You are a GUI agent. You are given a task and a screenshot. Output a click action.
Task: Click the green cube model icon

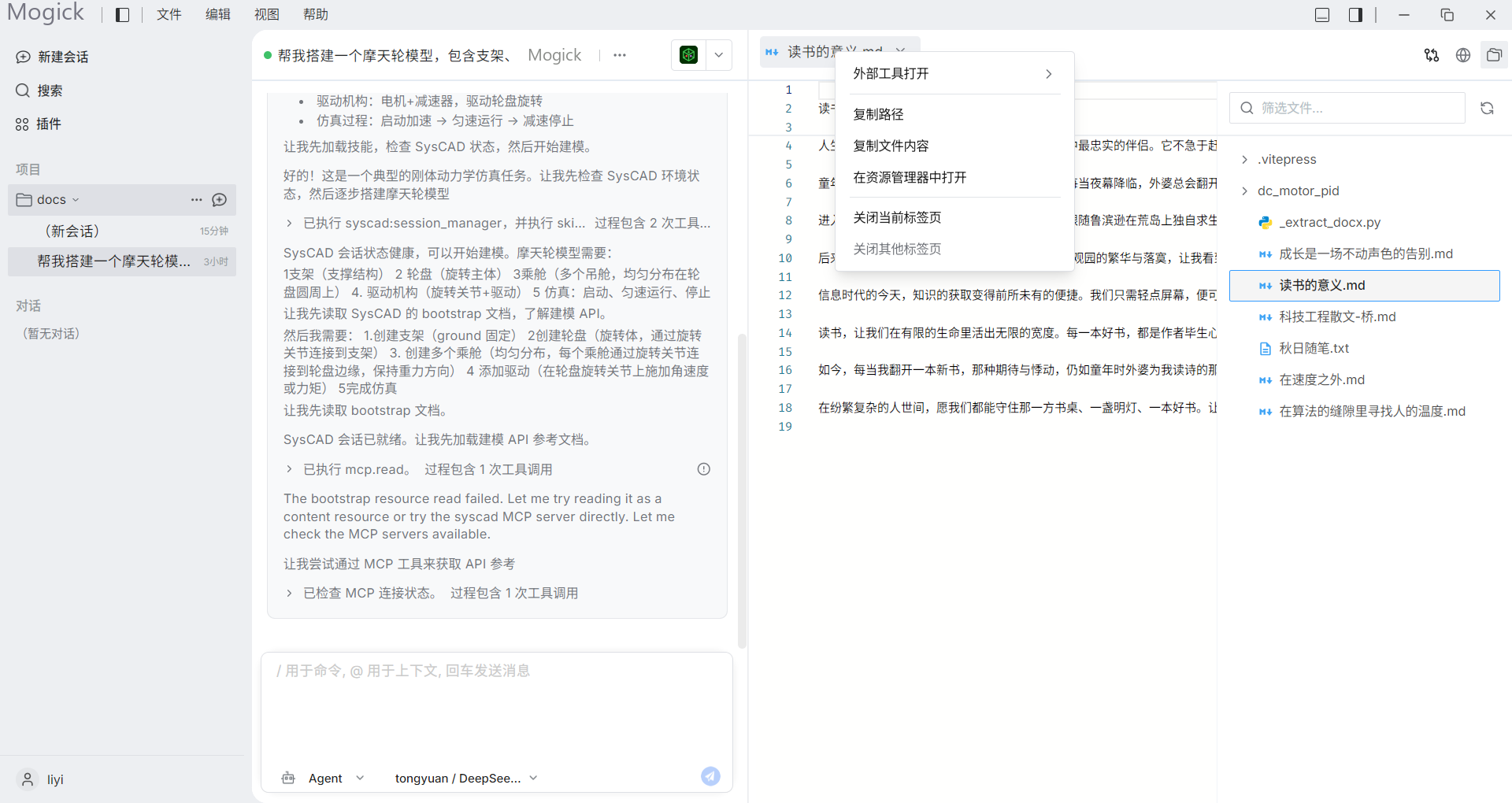coord(689,55)
